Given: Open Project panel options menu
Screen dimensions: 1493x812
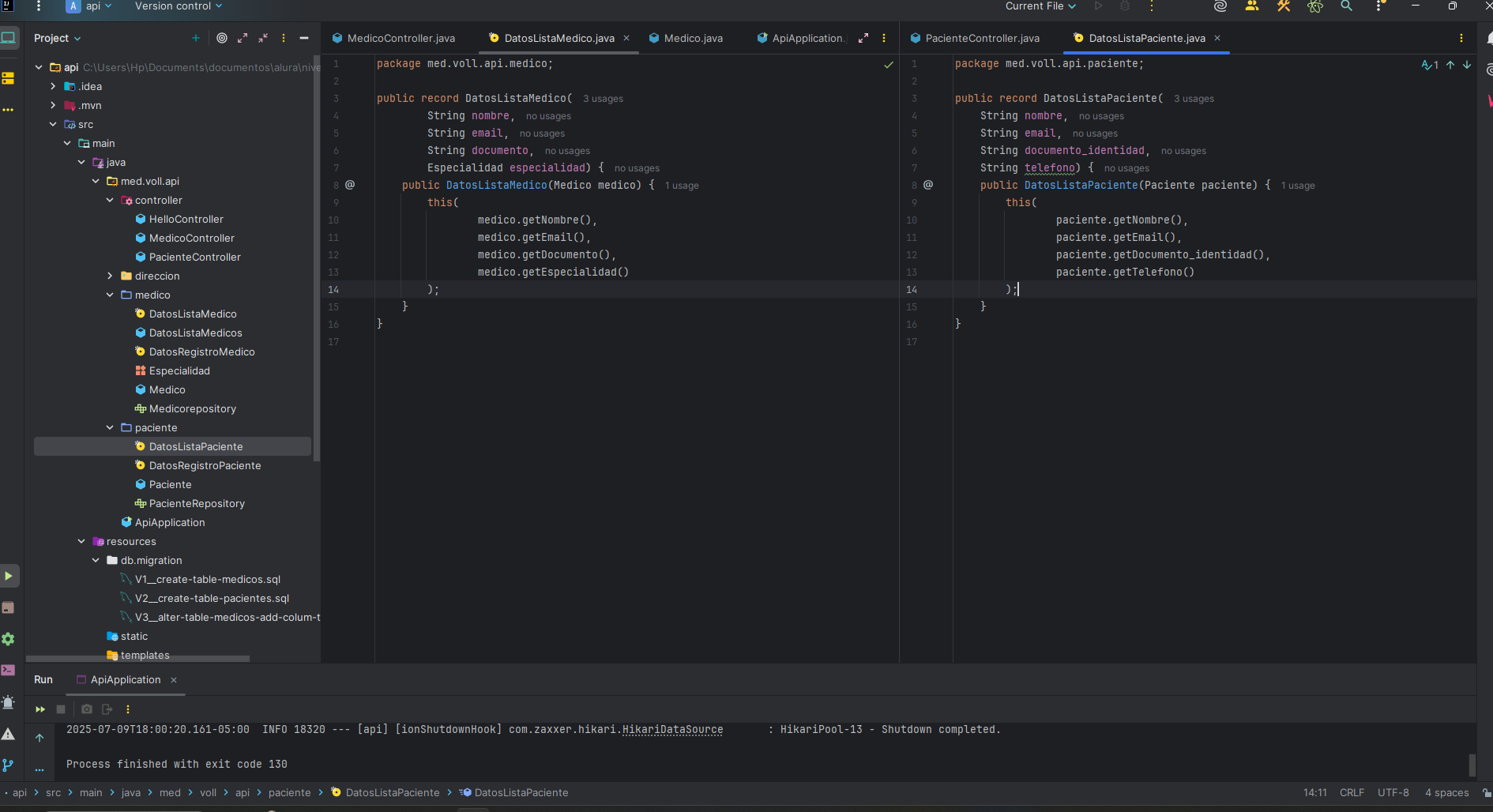Looking at the screenshot, I should pyautogui.click(x=284, y=38).
